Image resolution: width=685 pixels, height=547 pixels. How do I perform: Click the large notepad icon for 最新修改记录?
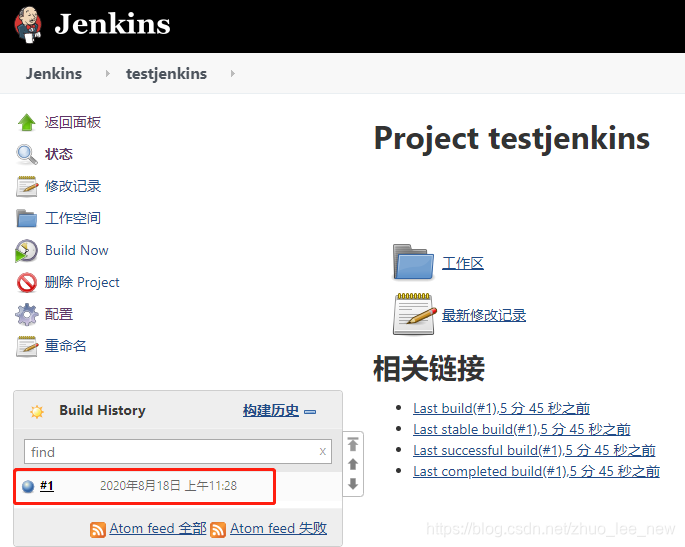[x=414, y=314]
